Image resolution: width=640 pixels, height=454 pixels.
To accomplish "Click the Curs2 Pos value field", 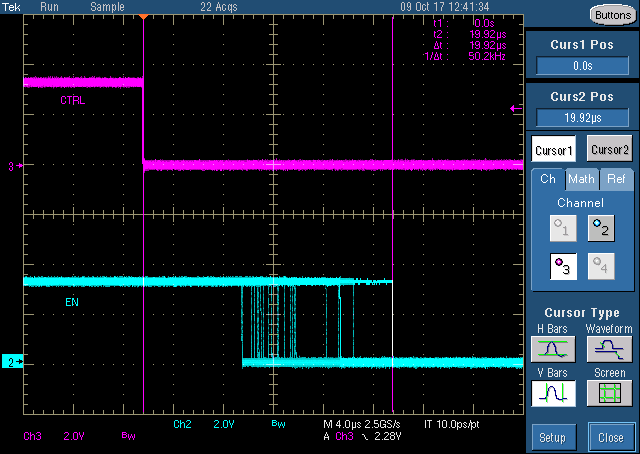I will pyautogui.click(x=582, y=118).
